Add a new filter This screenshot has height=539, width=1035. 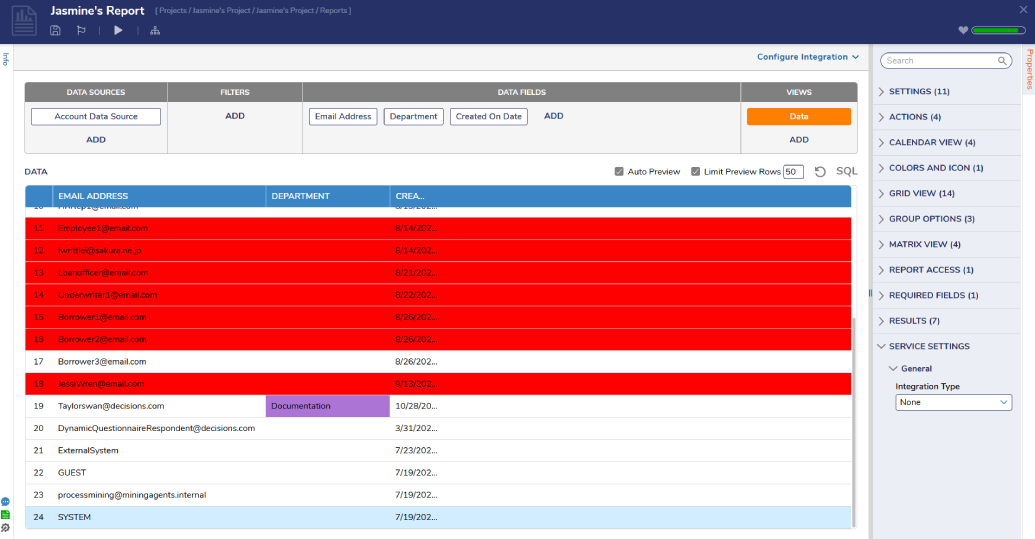pyautogui.click(x=235, y=116)
